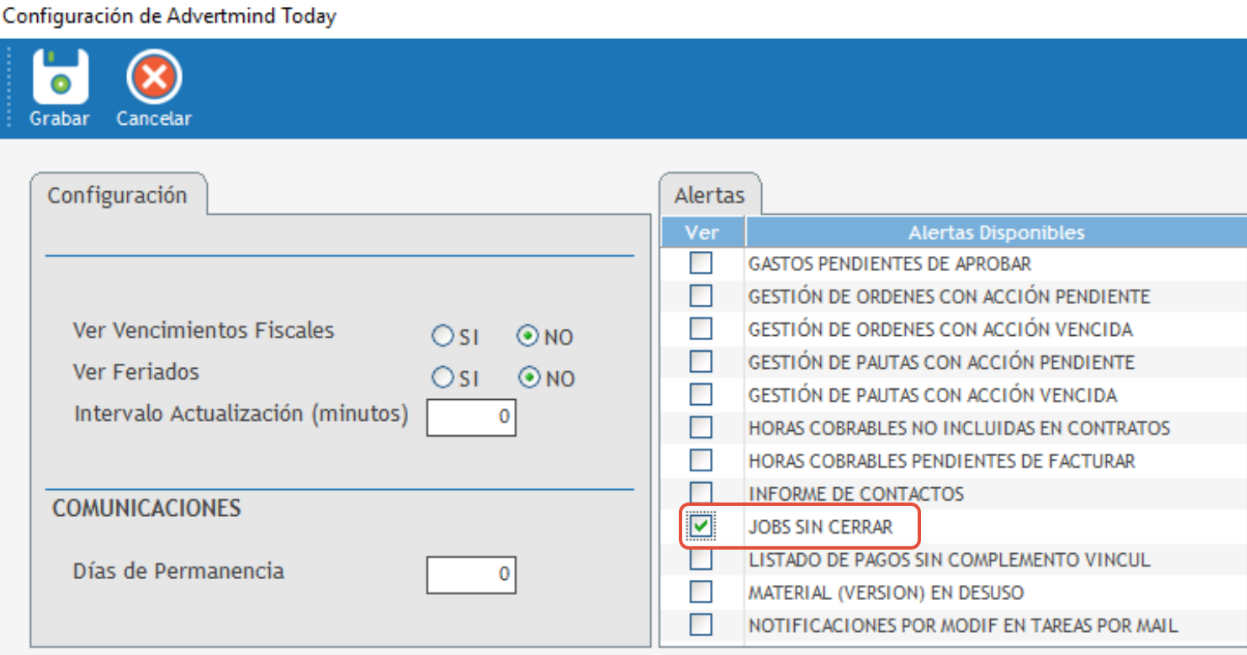Switch to the Alertas tab
The height and width of the screenshot is (655, 1247).
(709, 195)
